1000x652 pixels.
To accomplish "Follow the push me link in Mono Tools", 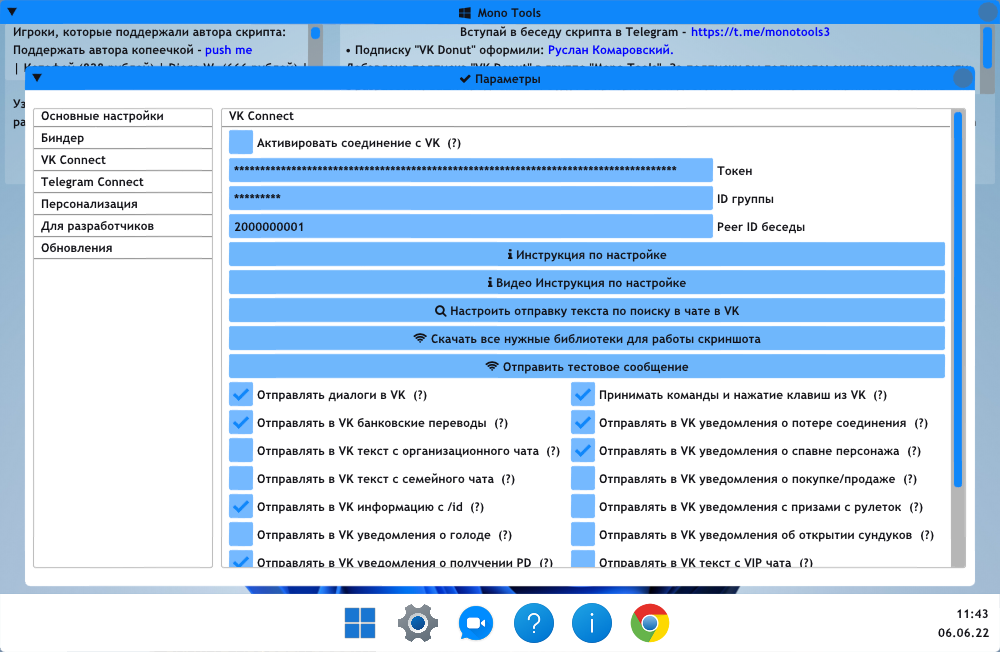I will coord(228,50).
